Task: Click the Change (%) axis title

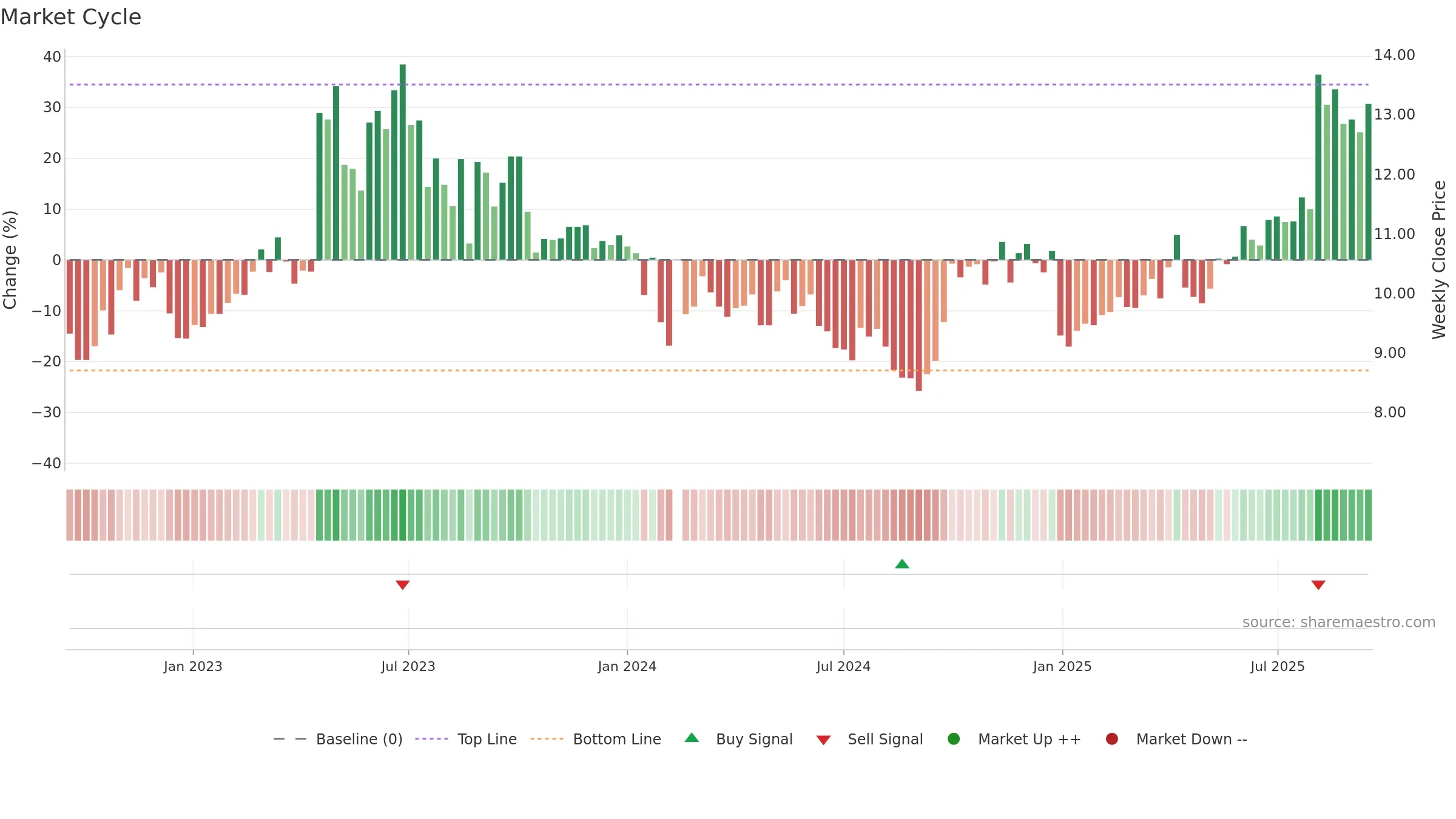Action: (10, 260)
